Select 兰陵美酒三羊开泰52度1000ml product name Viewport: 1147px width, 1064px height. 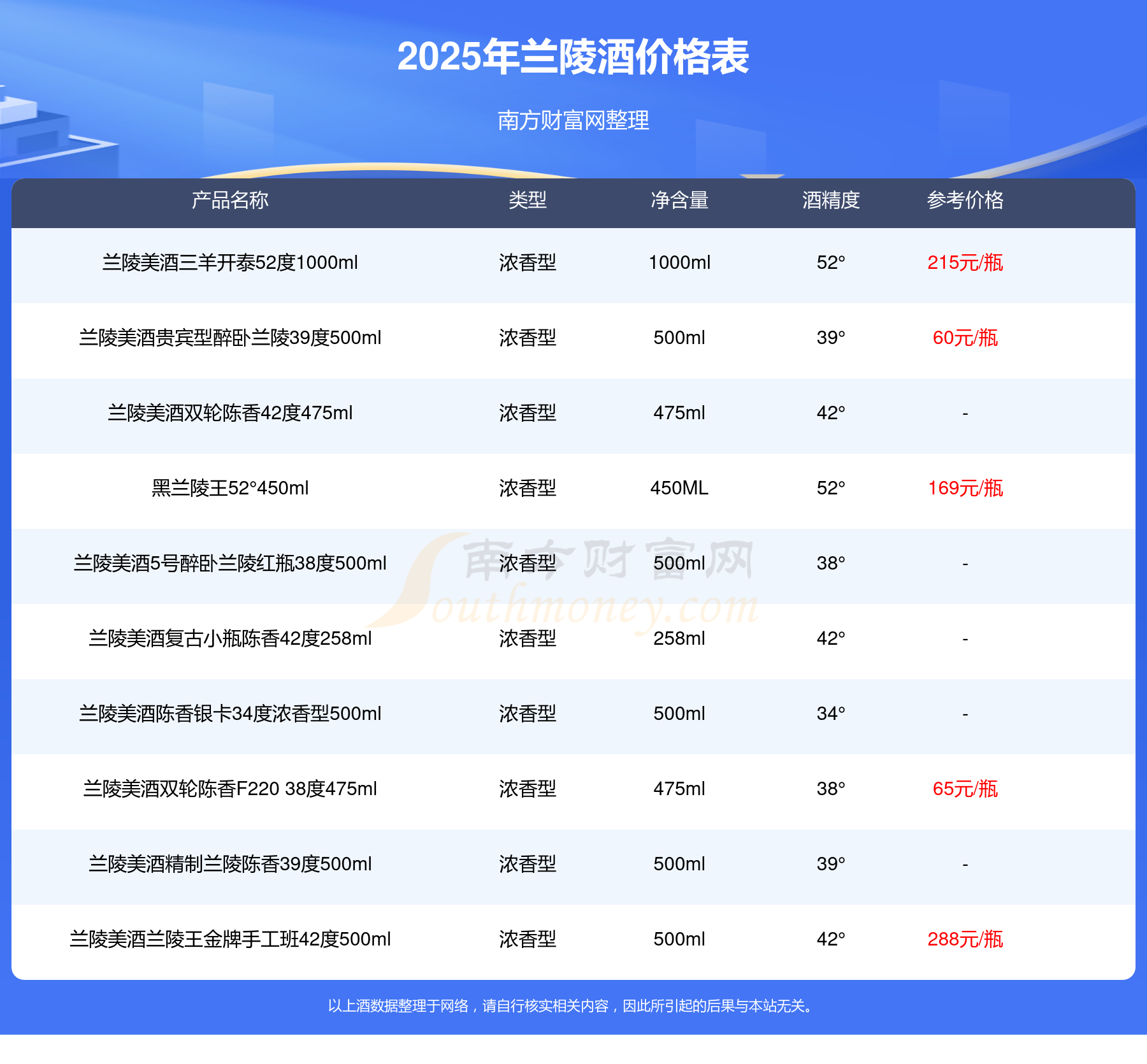pyautogui.click(x=230, y=262)
